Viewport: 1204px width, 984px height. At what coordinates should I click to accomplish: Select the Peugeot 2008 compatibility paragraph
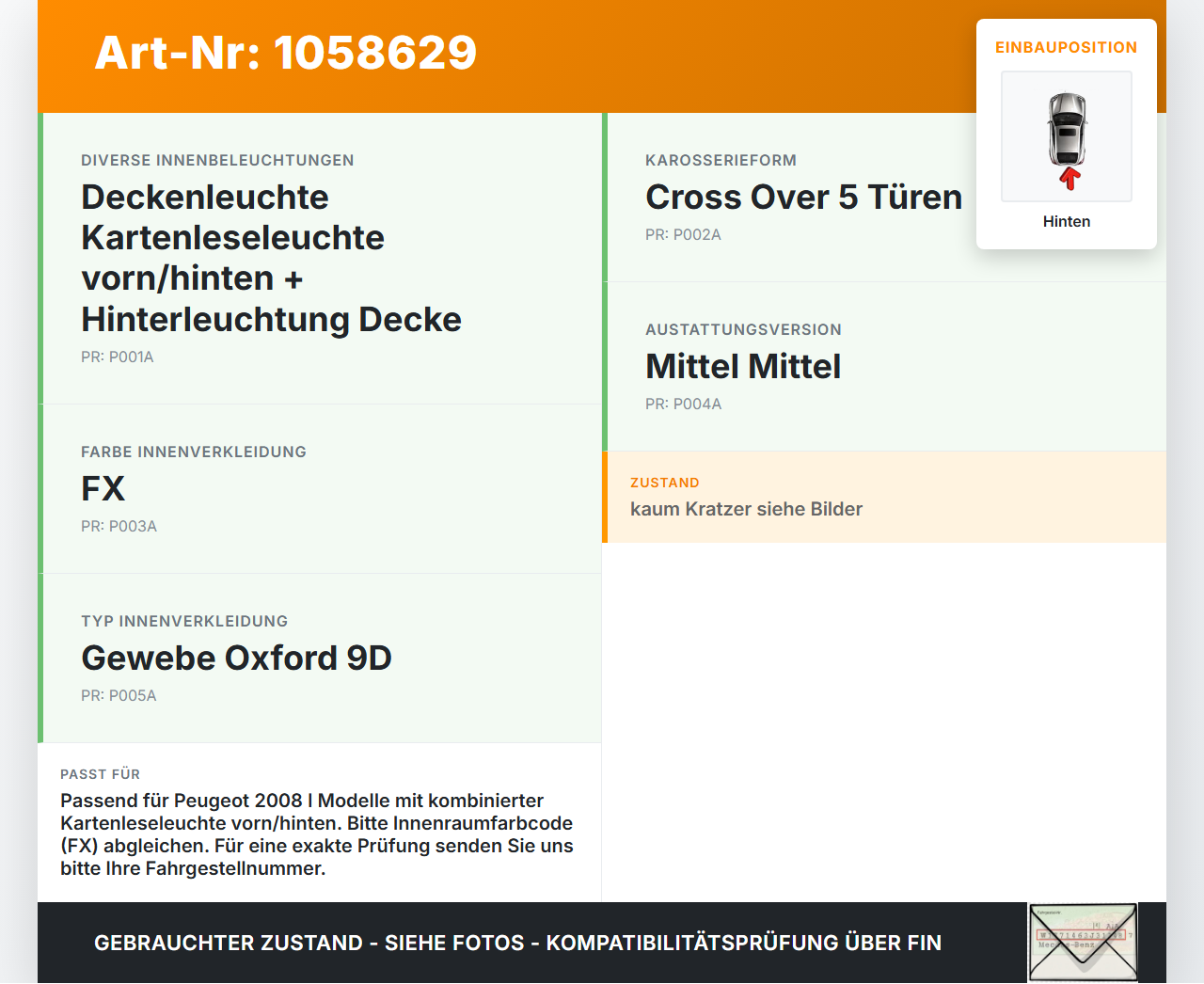click(x=317, y=834)
